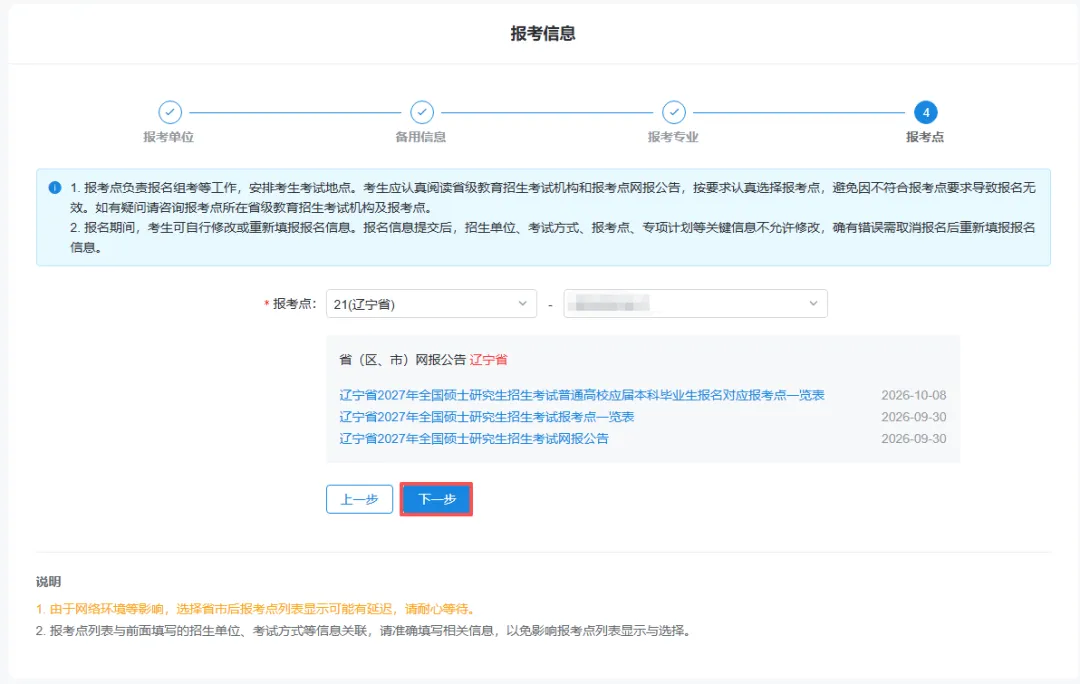This screenshot has width=1080, height=684.
Task: Click the 上一步 button
Action: pyautogui.click(x=360, y=499)
